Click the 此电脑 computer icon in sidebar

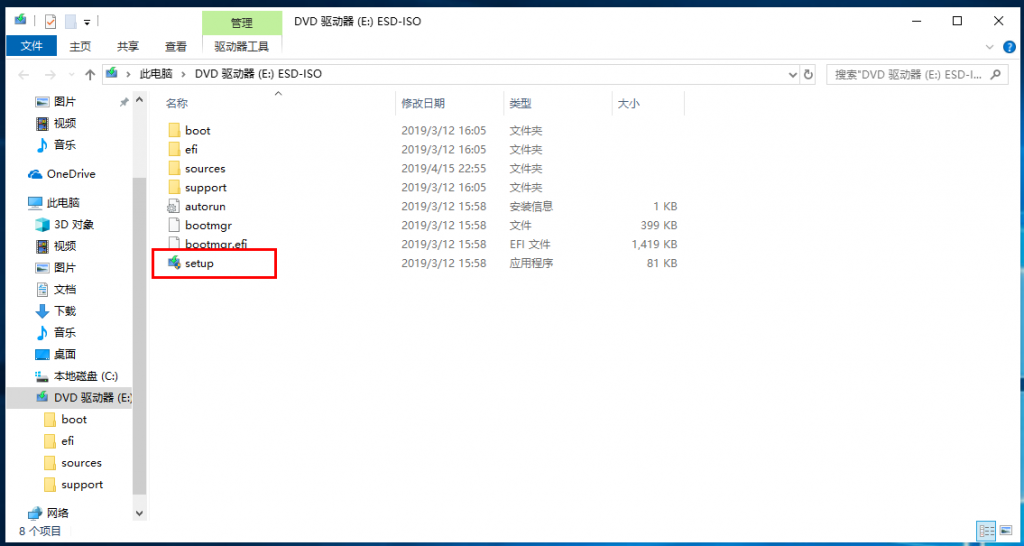click(35, 203)
